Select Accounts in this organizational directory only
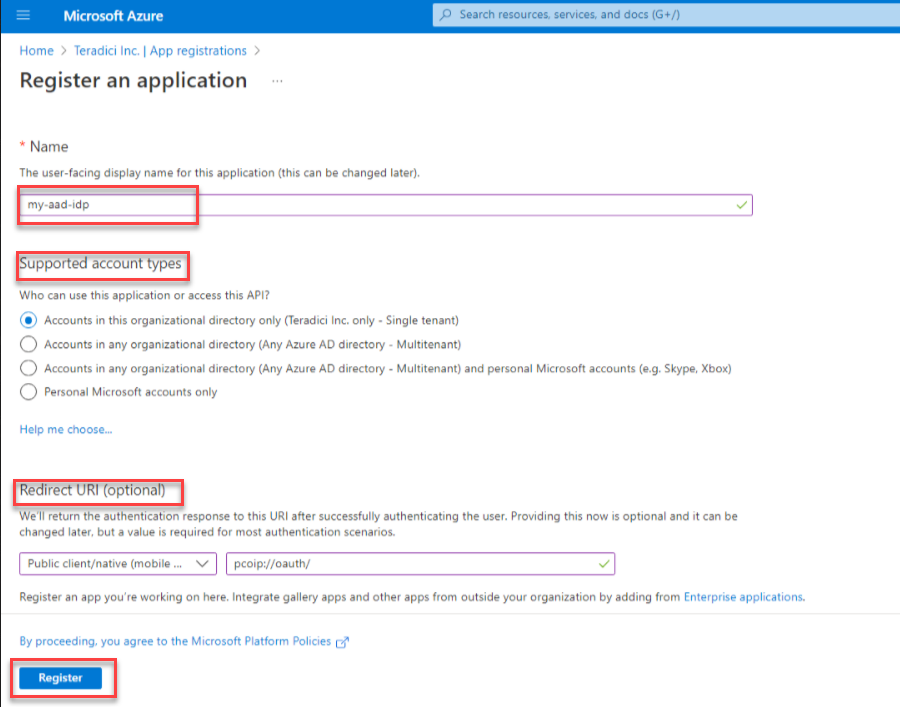900x707 pixels. 28,320
